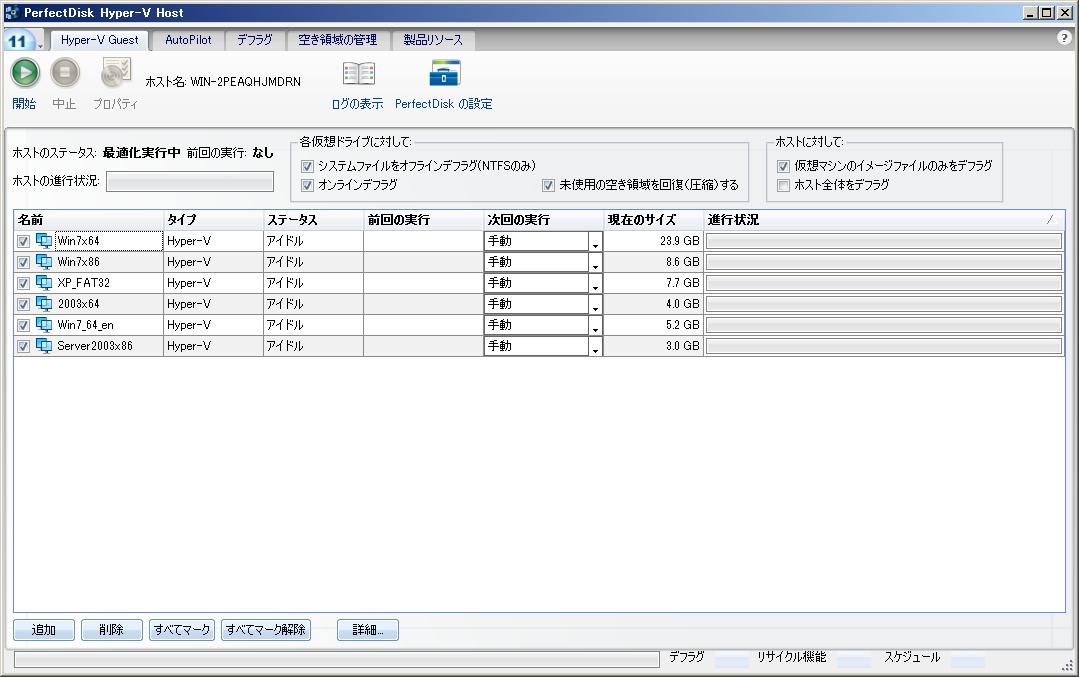Image resolution: width=1079 pixels, height=677 pixels.
Task: Click the Win7x64 row progress bar
Action: pos(884,241)
